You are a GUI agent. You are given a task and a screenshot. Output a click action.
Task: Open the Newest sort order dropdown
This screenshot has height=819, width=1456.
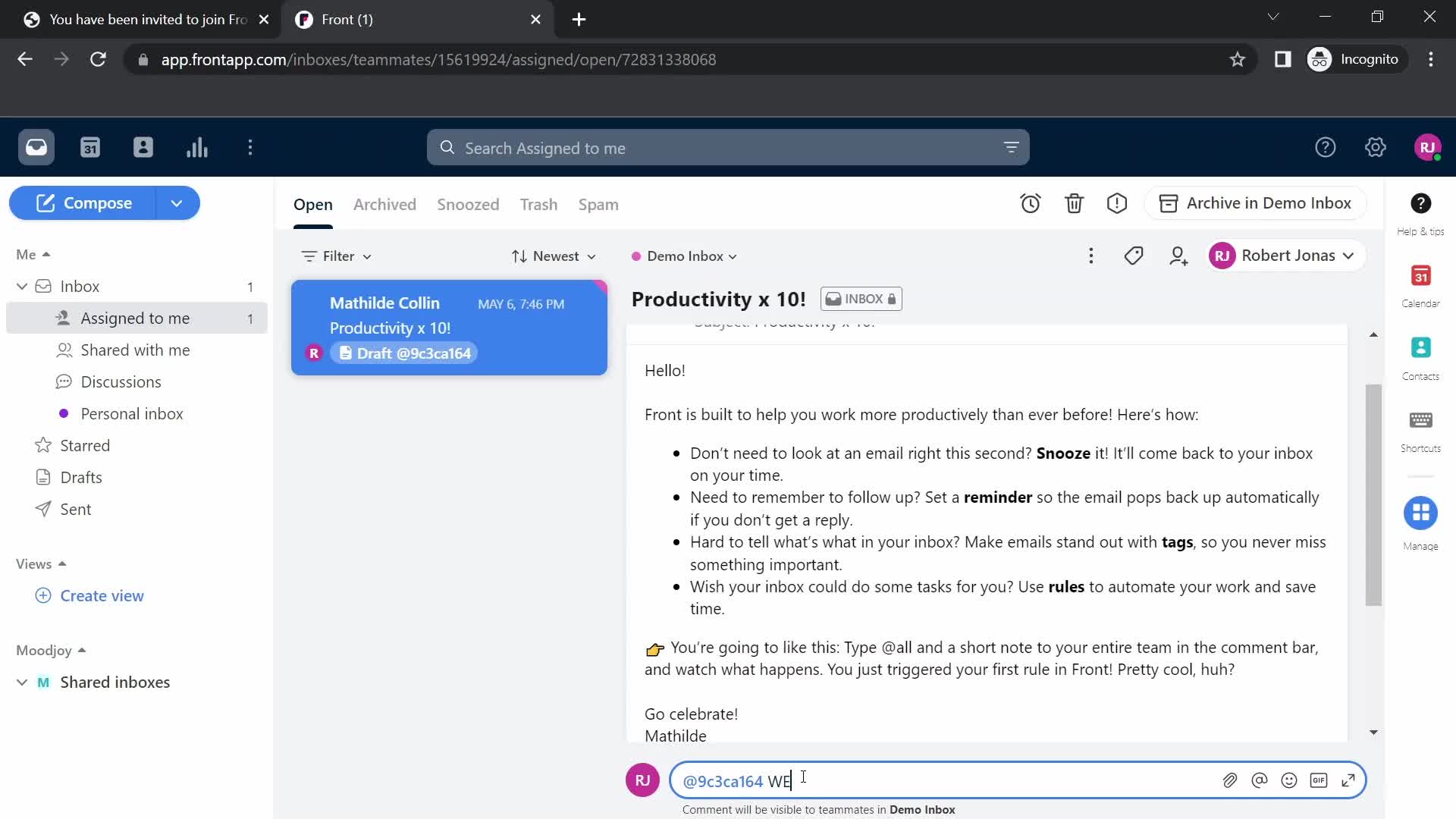pos(553,256)
